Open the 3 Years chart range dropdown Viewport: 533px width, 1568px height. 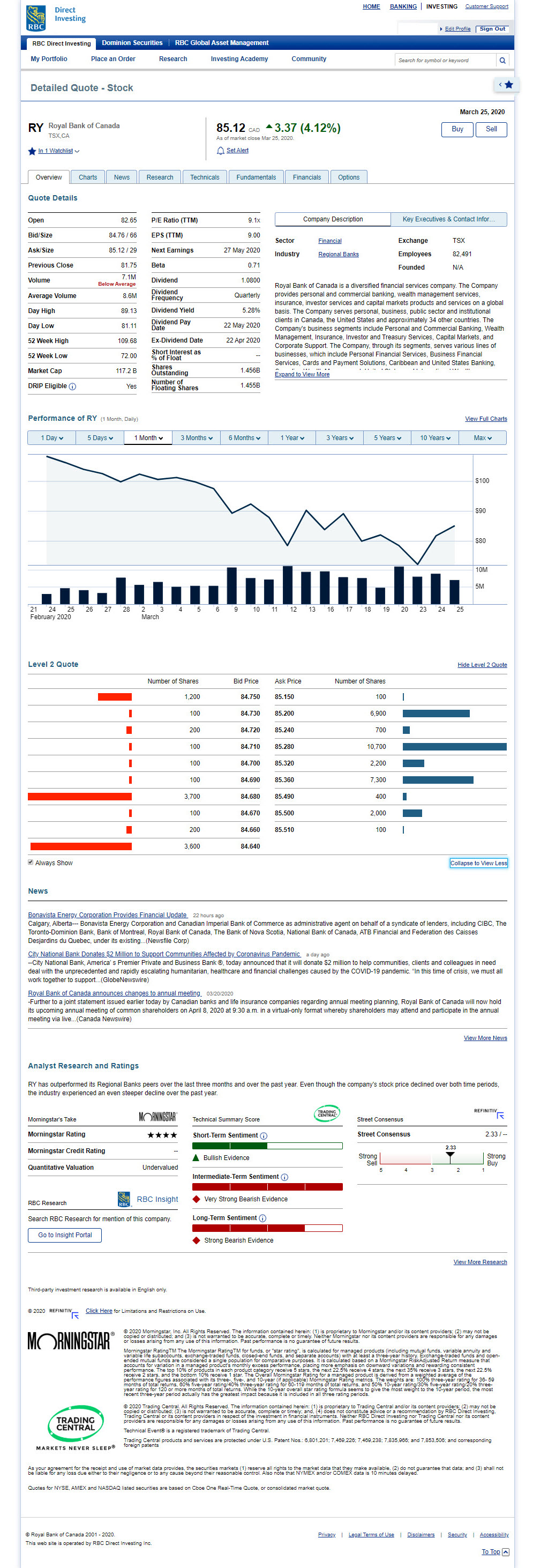[x=340, y=437]
